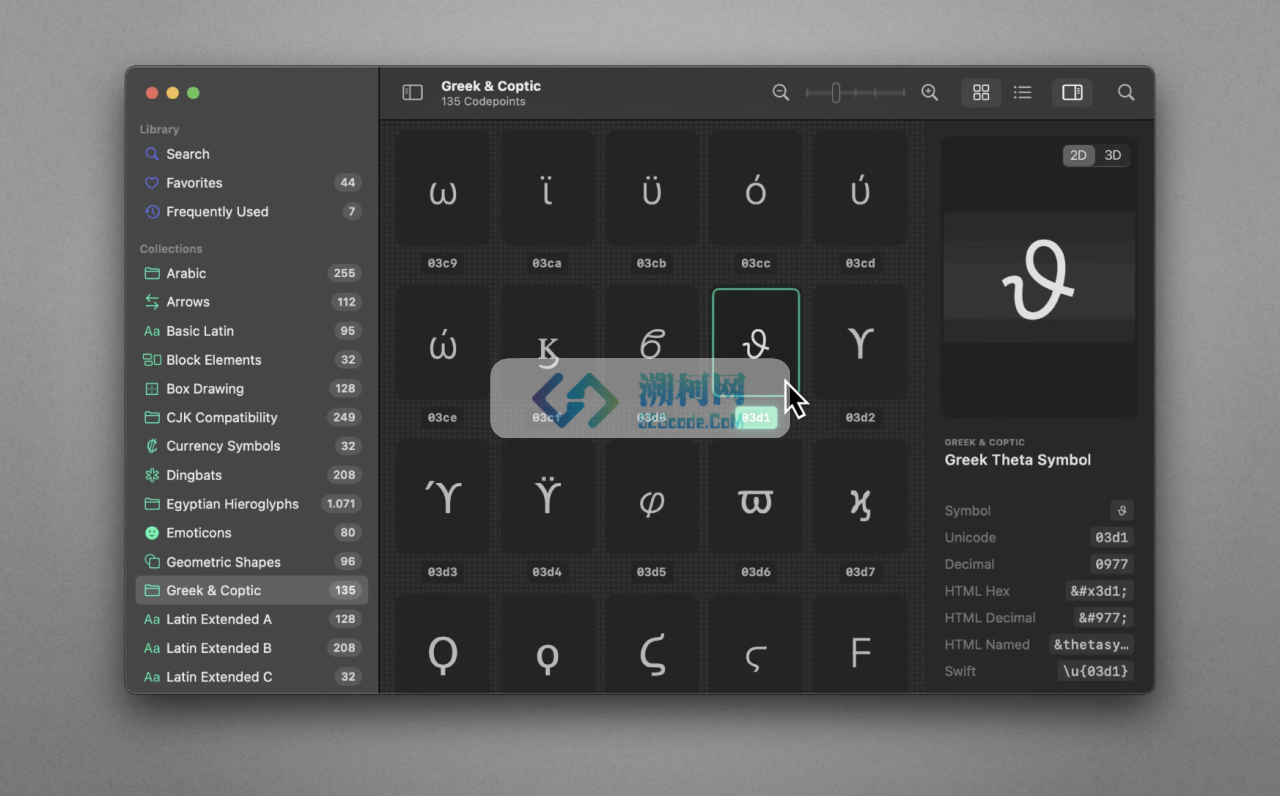The width and height of the screenshot is (1280, 796).
Task: Select the Box Drawing collection
Action: click(x=251, y=389)
